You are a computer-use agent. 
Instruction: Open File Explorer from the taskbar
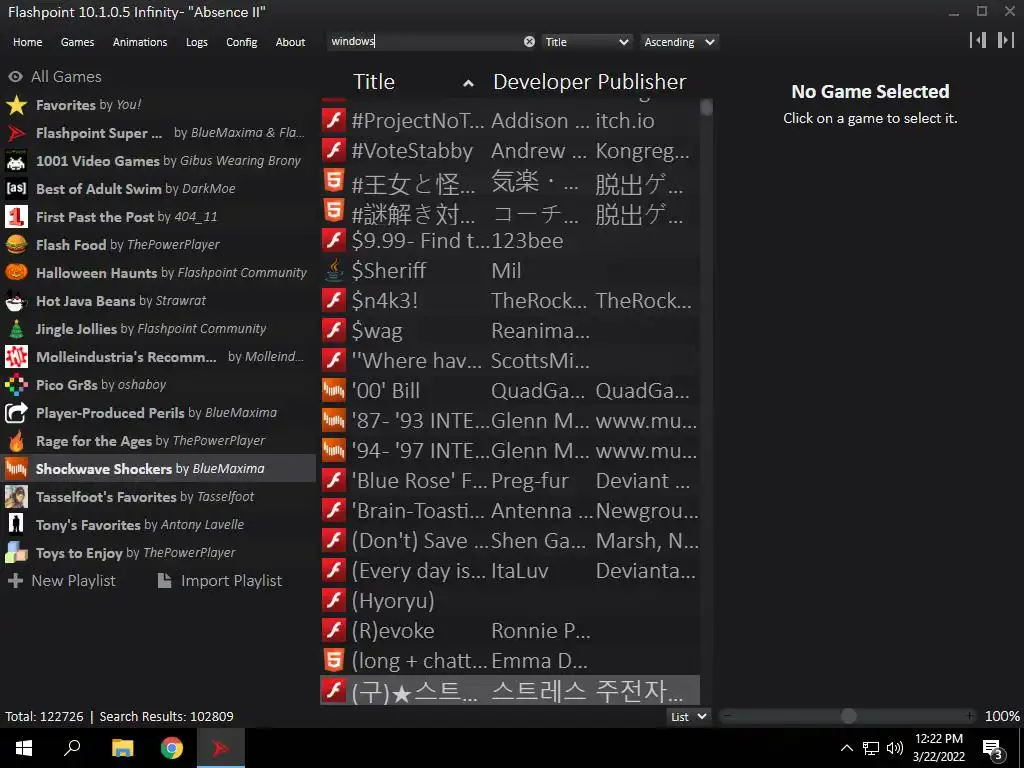[x=122, y=748]
